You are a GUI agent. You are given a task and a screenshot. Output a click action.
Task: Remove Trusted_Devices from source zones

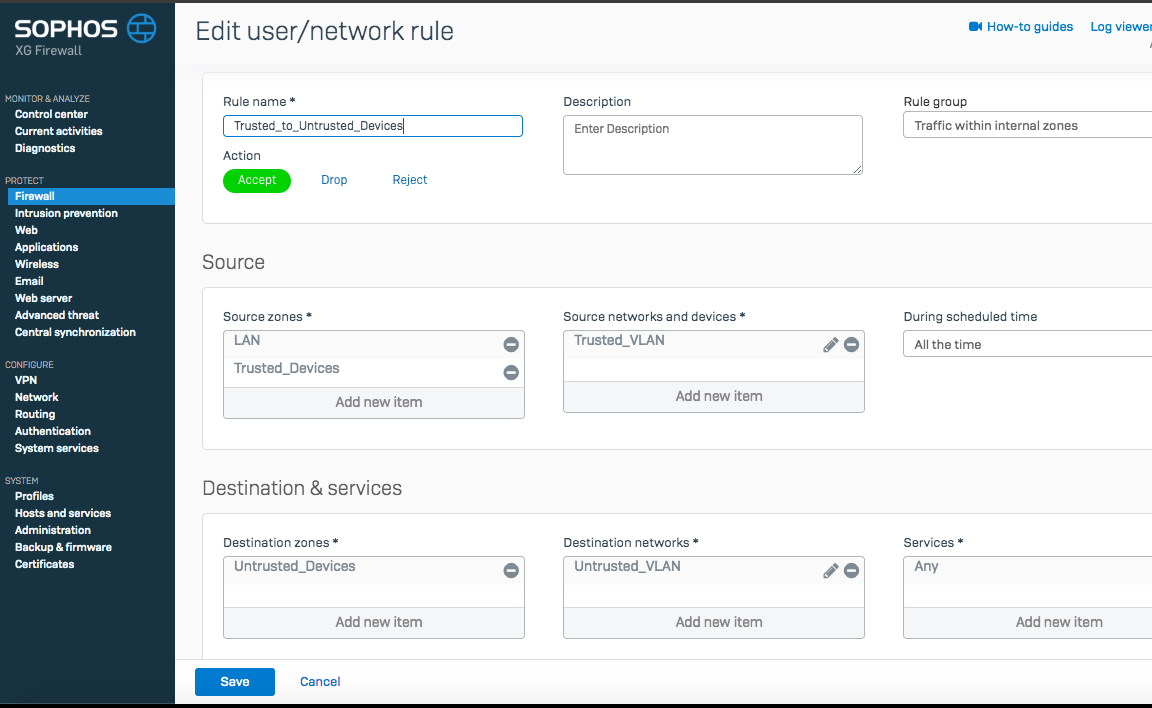point(511,373)
